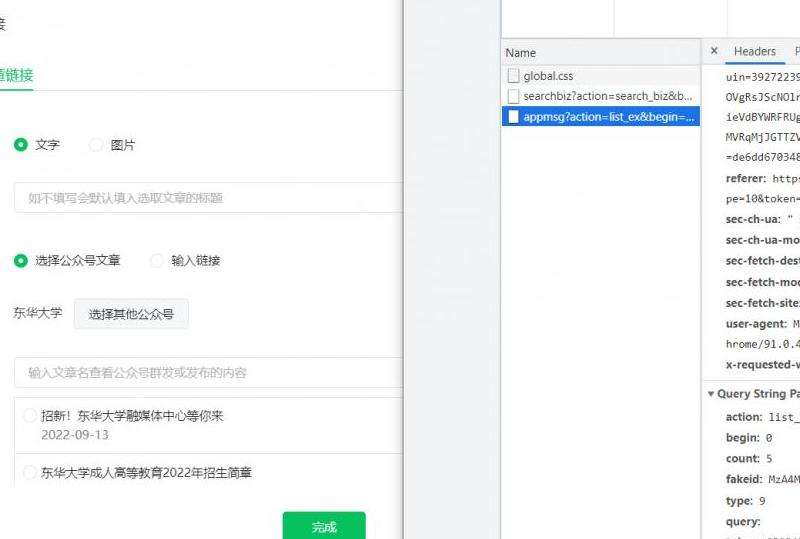The image size is (800, 539).
Task: Choose the 输入链接 radio option
Action: point(157,261)
